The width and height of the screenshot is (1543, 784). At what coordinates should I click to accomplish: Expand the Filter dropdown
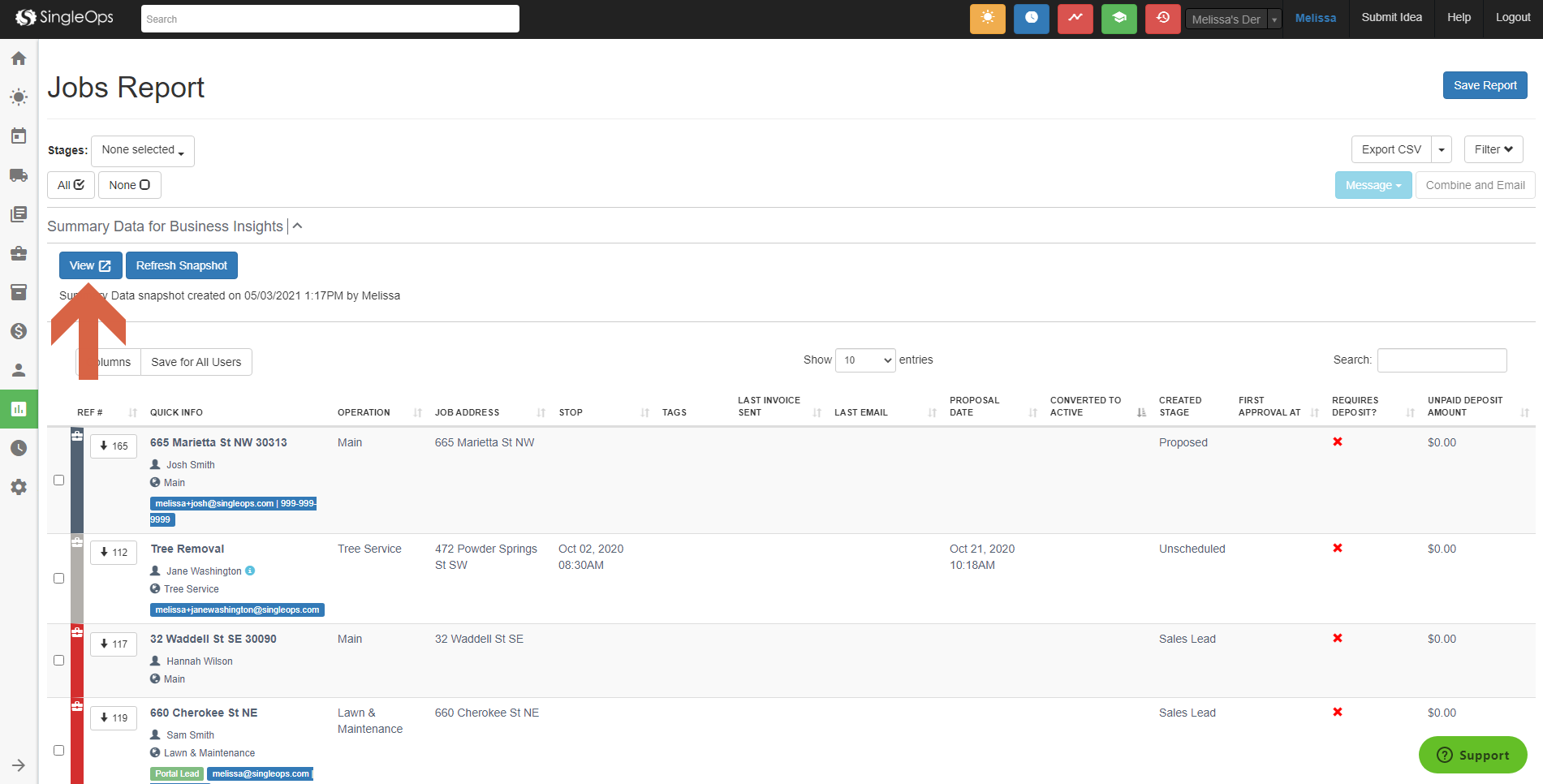(x=1493, y=149)
